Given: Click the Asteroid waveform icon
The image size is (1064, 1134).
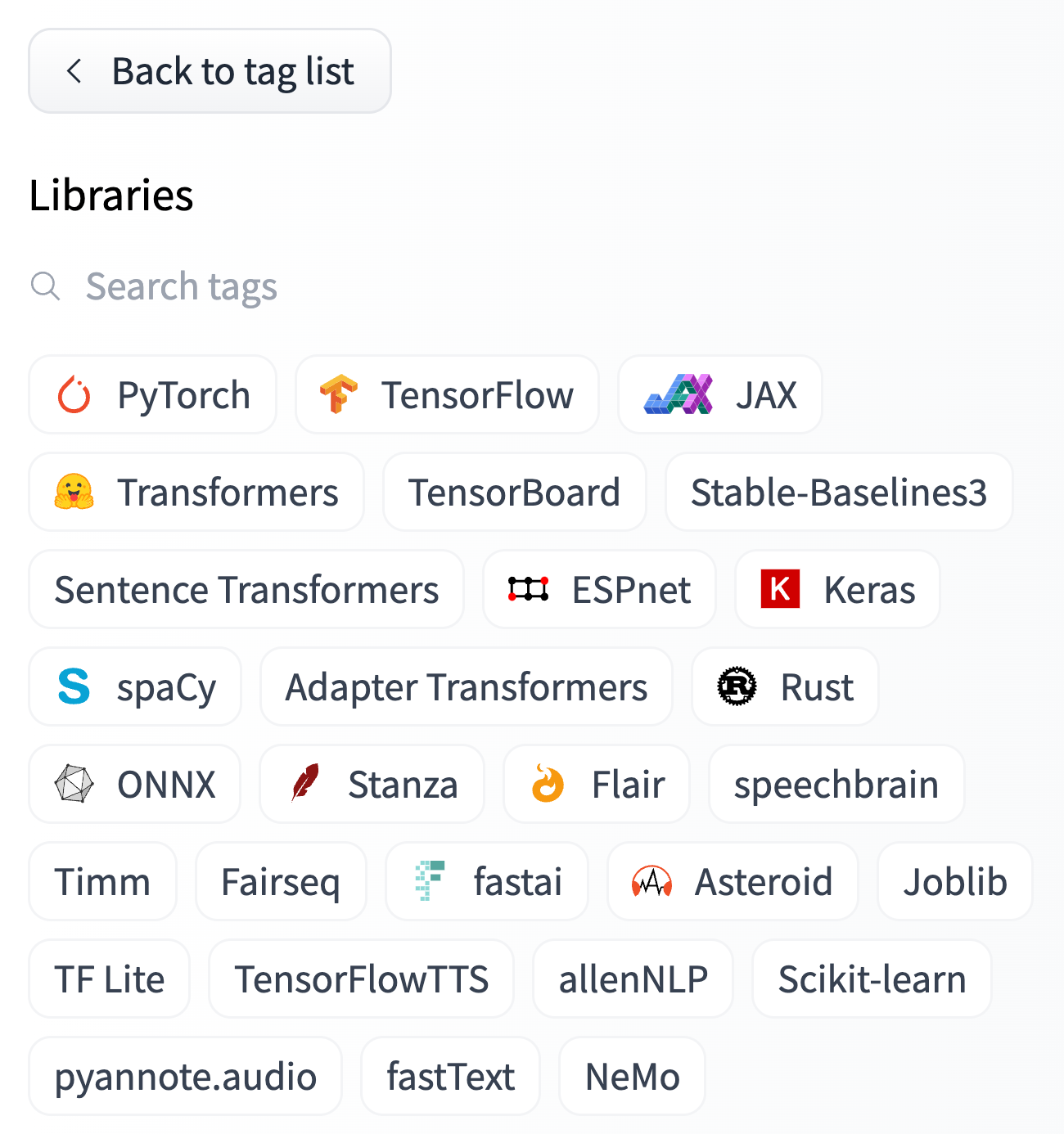Looking at the screenshot, I should pyautogui.click(x=651, y=881).
